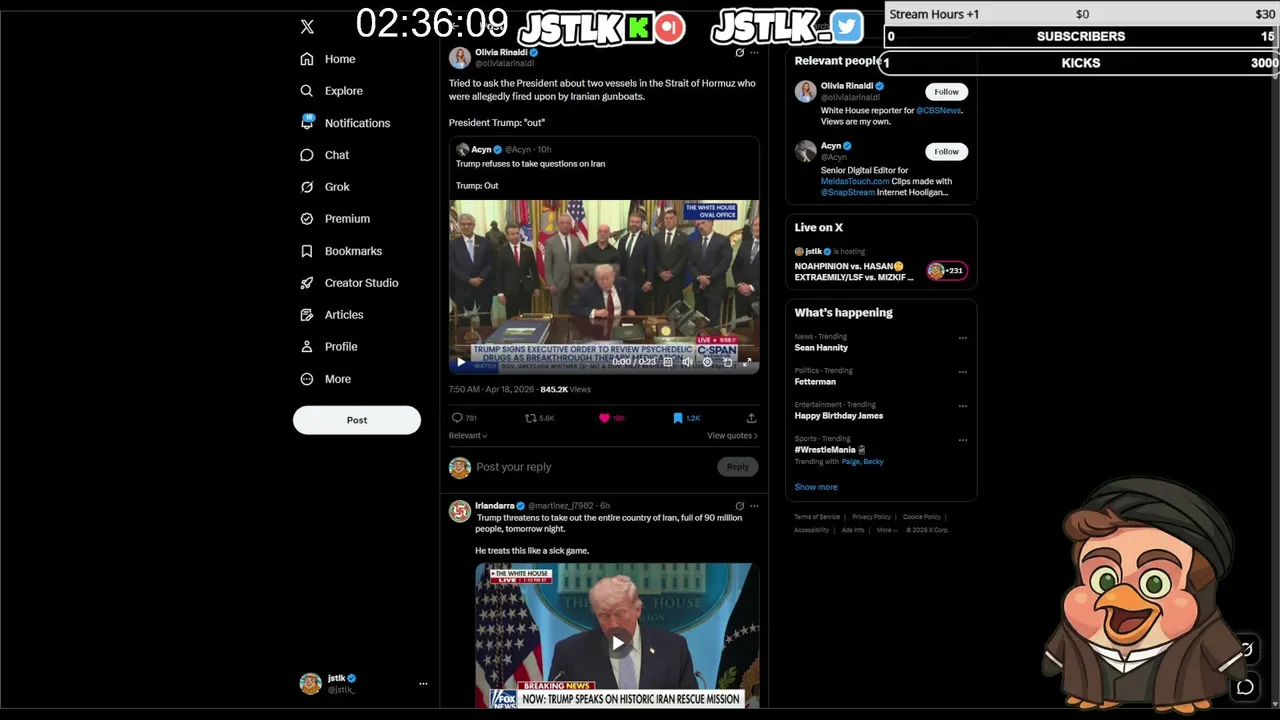Click the Post your reply field
The width and height of the screenshot is (1280, 720).
594,467
